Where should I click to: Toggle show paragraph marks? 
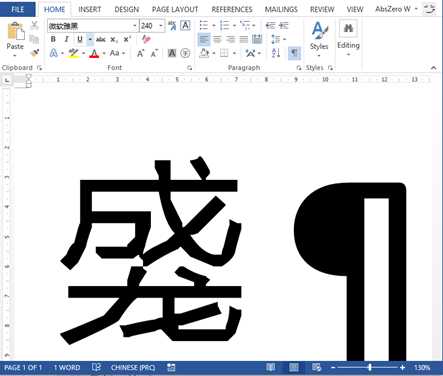tap(294, 53)
